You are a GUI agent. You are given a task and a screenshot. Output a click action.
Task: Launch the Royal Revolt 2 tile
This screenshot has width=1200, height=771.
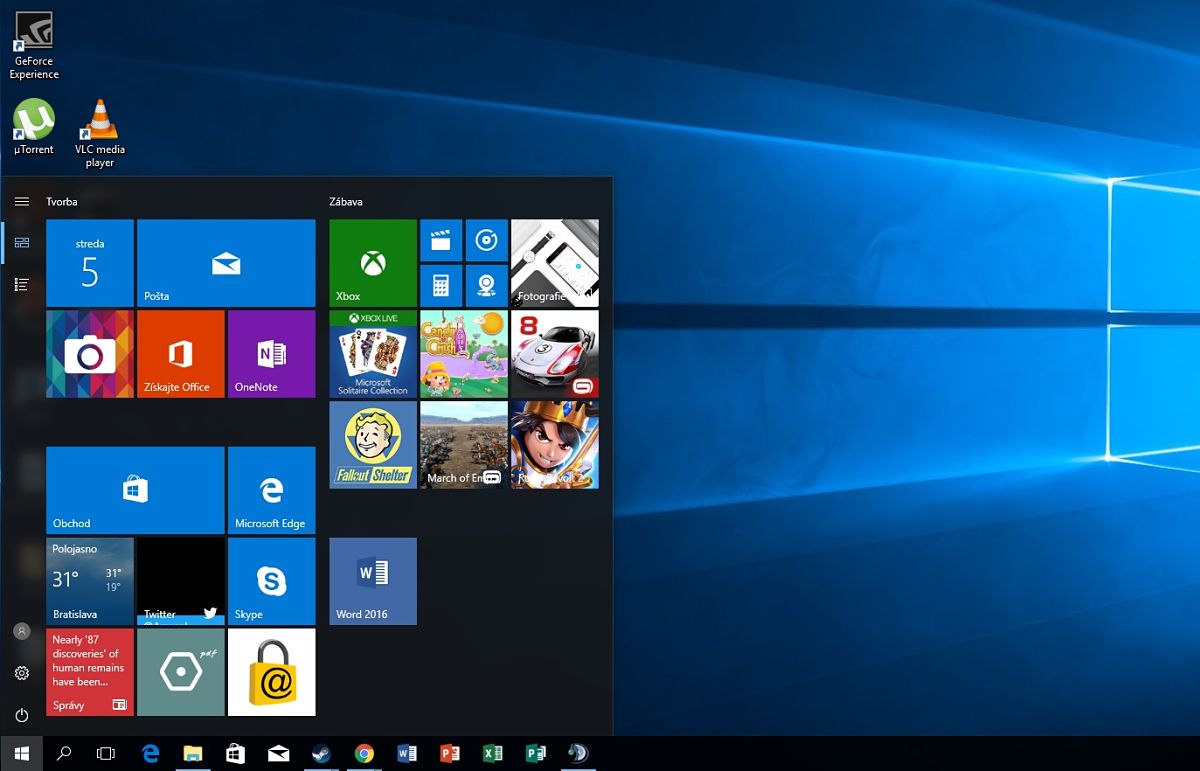(x=555, y=445)
